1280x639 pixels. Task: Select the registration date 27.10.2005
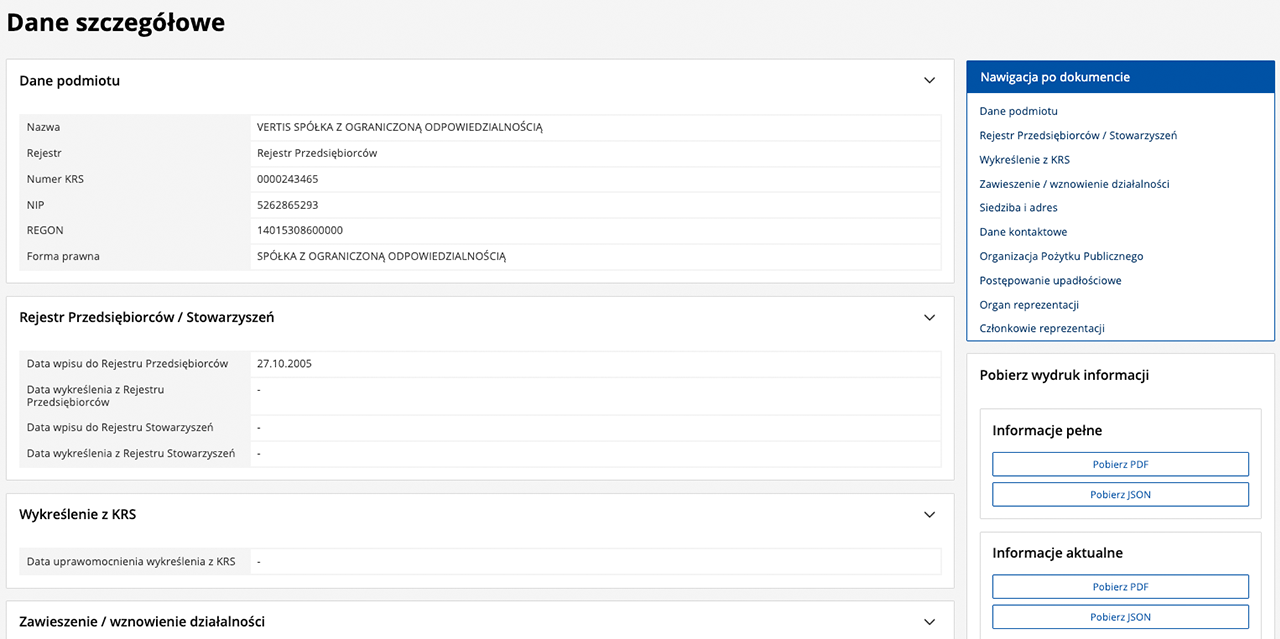[284, 364]
